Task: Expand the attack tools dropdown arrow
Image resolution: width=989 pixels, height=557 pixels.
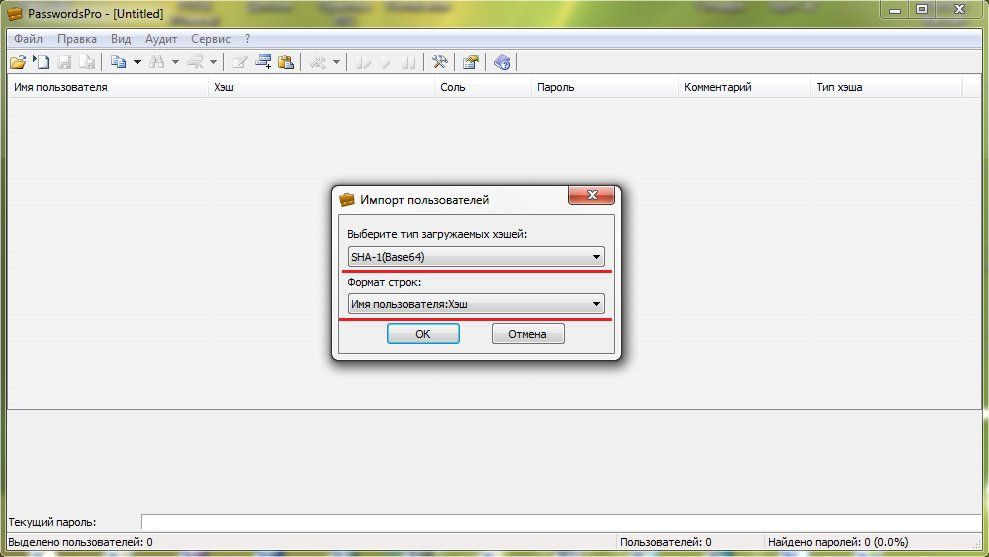Action: 336,62
